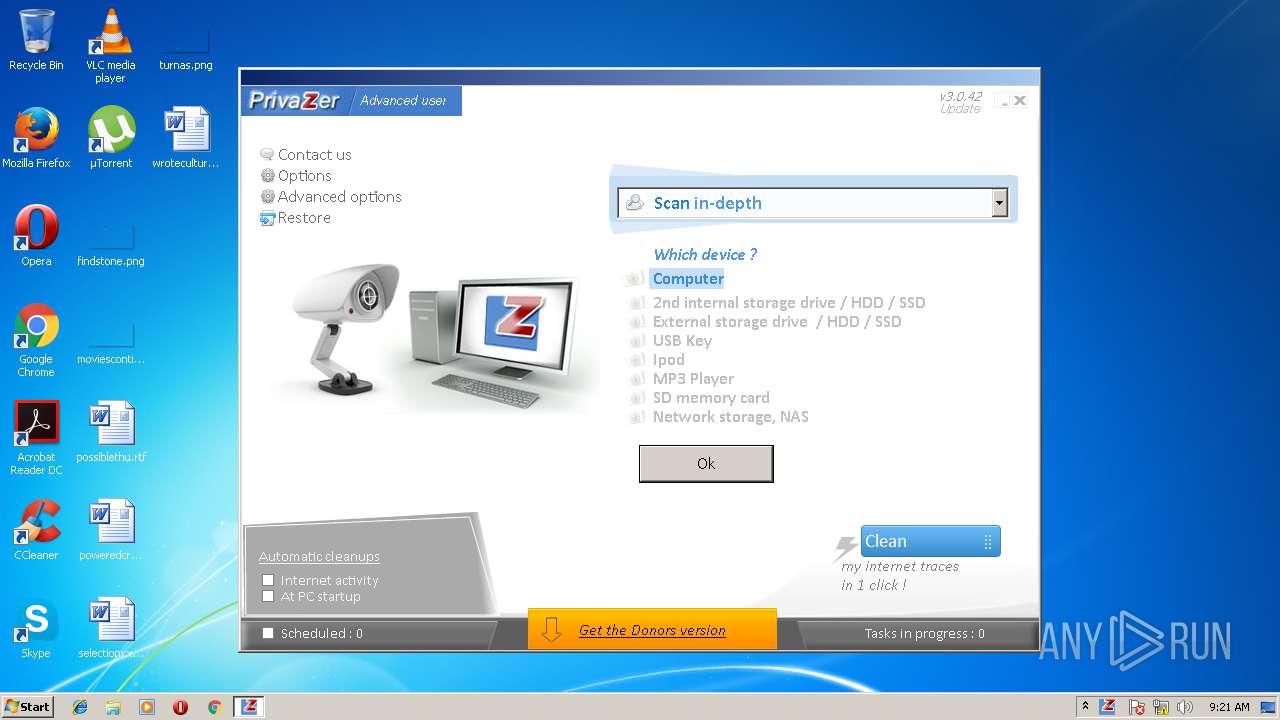Select findstone.png desktop file
1280x720 pixels.
coord(110,242)
